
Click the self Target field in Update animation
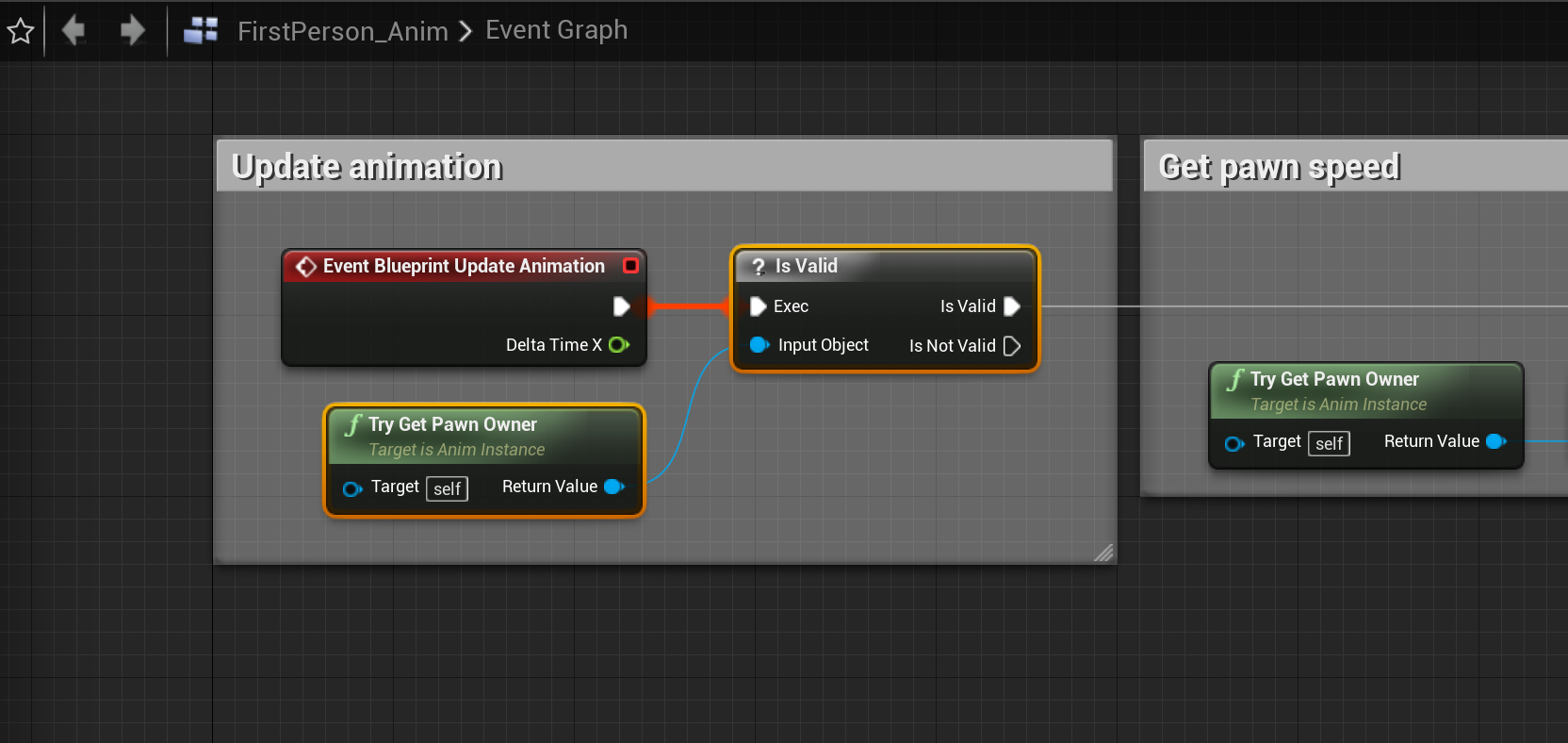(x=447, y=488)
